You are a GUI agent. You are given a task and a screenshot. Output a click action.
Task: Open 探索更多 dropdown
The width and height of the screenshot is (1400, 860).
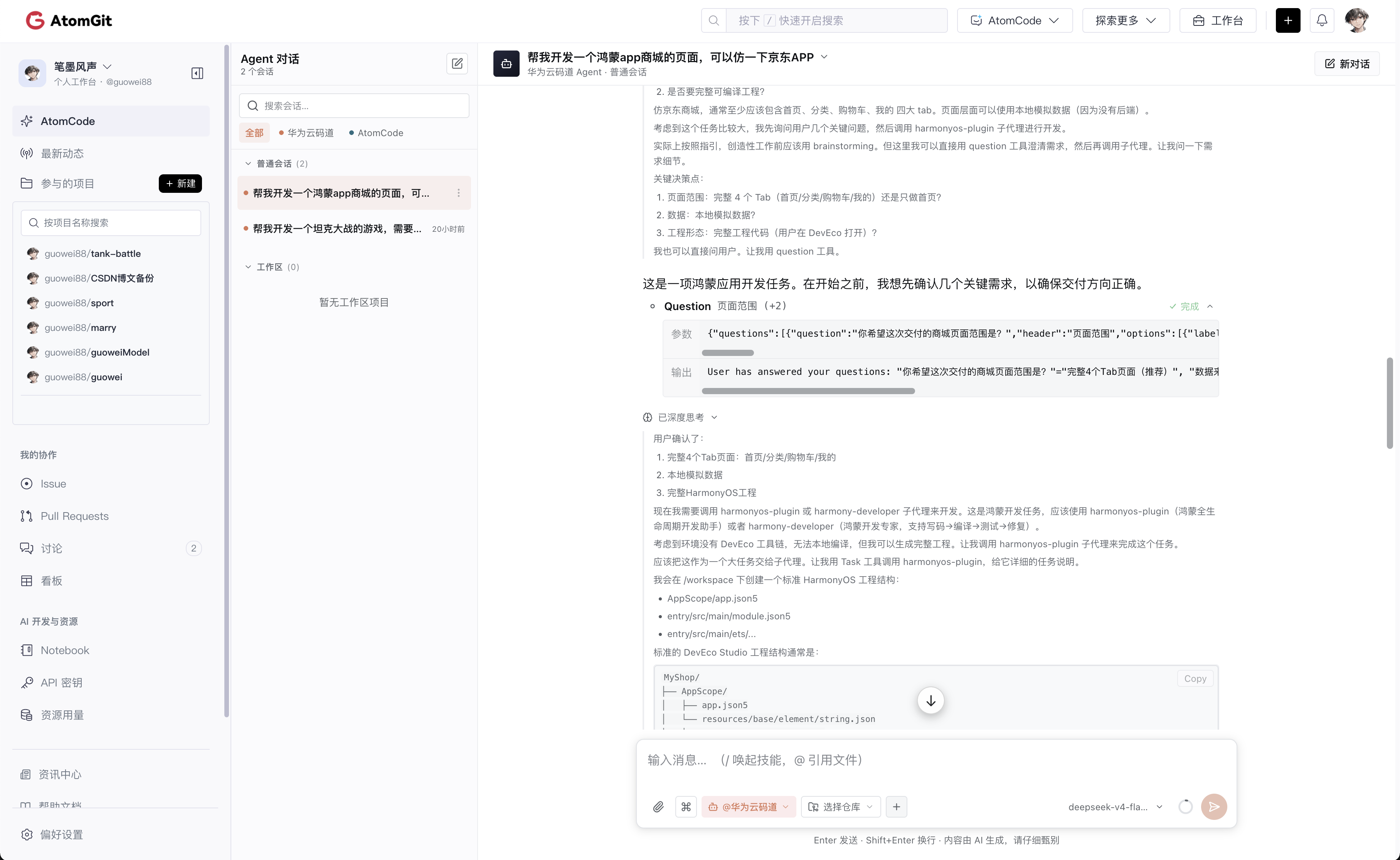tap(1126, 20)
